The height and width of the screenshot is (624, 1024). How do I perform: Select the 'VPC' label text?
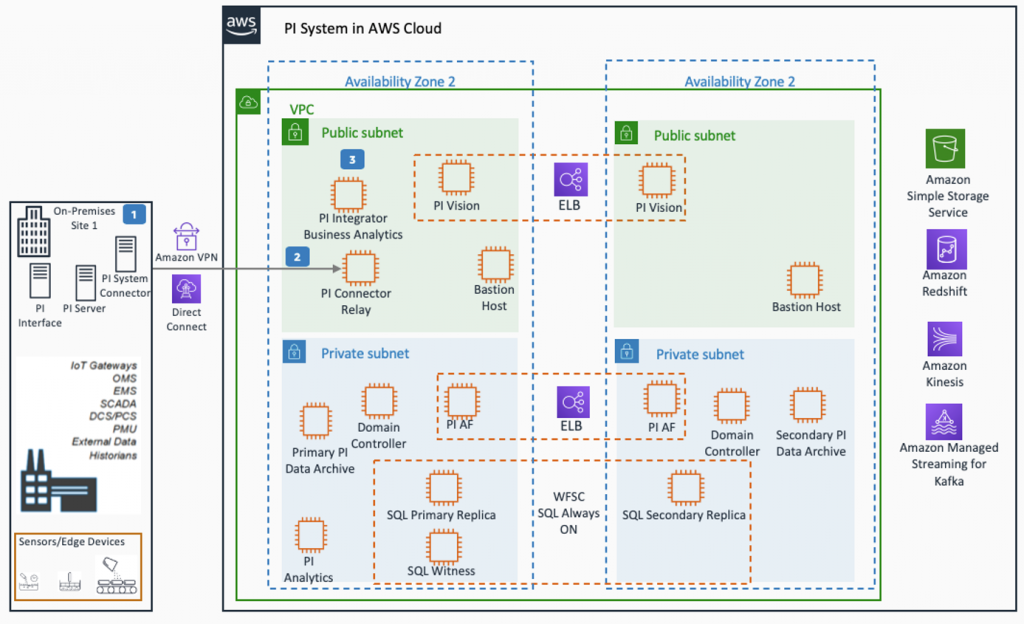click(x=302, y=110)
